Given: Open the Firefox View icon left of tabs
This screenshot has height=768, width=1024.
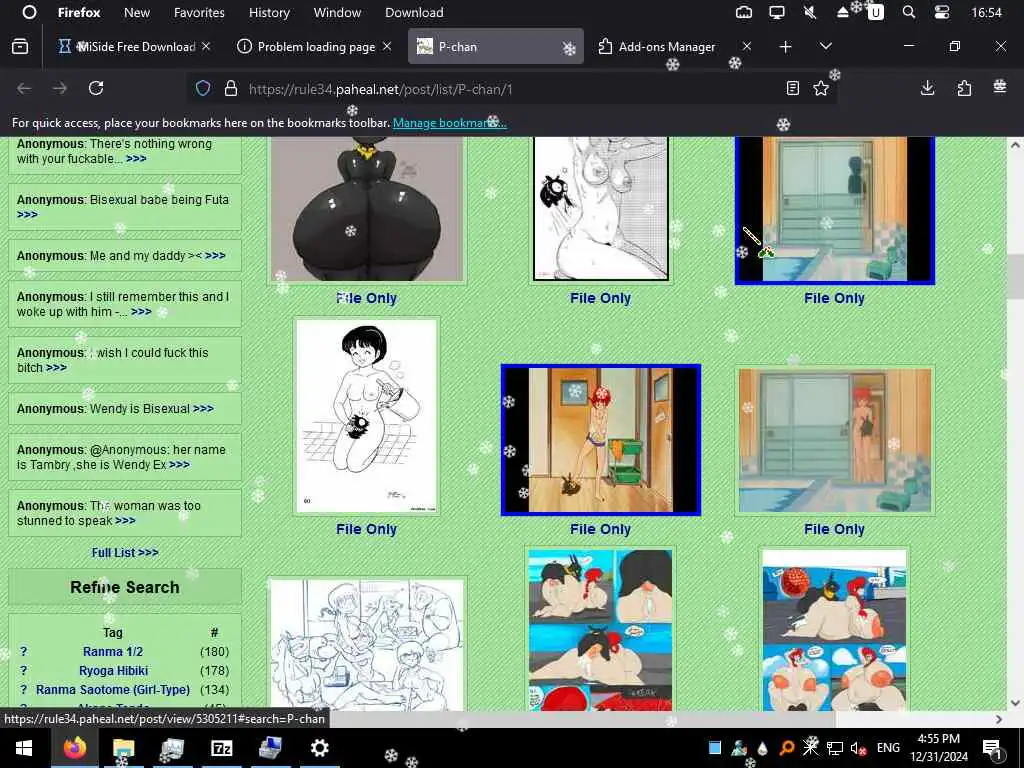Looking at the screenshot, I should tap(20, 46).
